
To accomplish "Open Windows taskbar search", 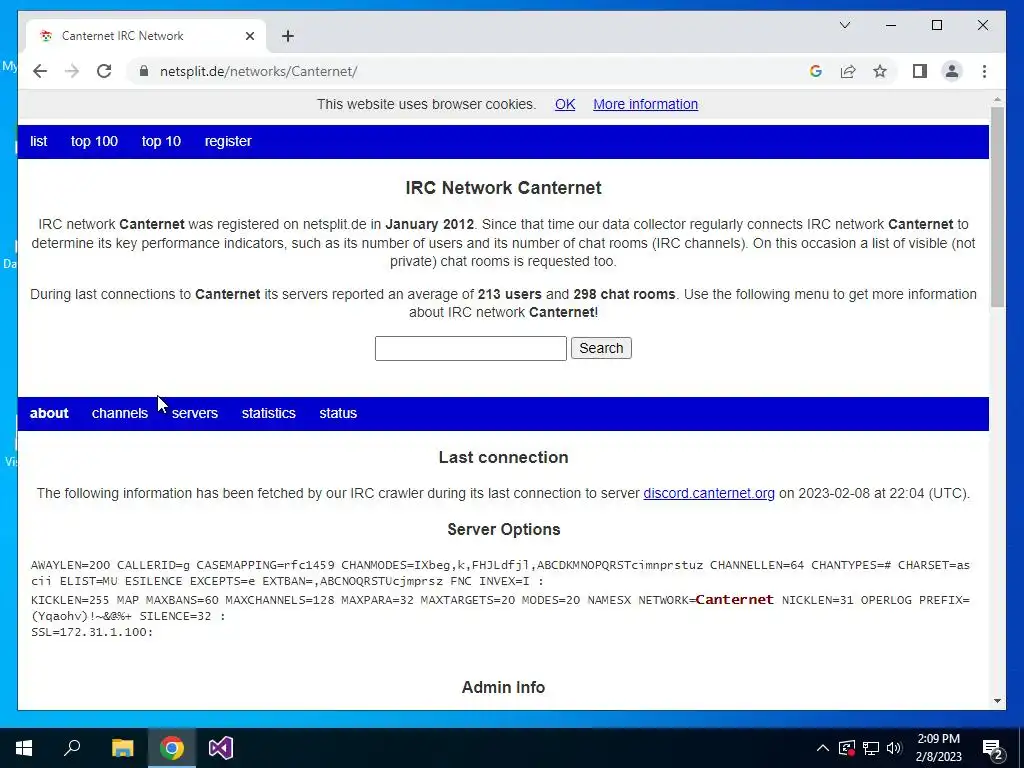I will pos(72,748).
